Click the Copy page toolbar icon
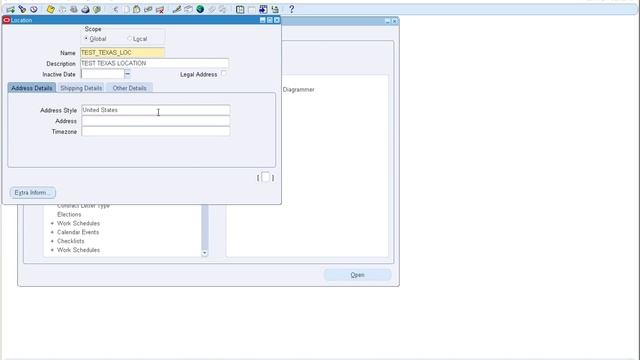Screen dimensions: 640x360 (x=127, y=9)
